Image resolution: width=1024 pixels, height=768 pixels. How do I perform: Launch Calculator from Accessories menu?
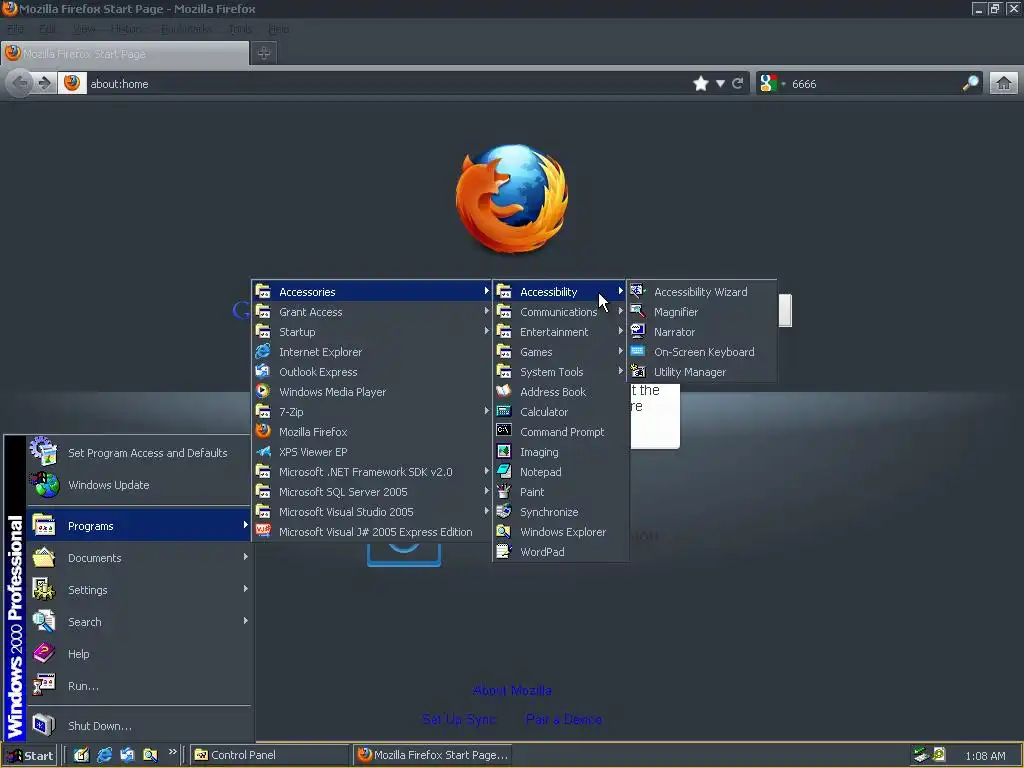(x=560, y=412)
